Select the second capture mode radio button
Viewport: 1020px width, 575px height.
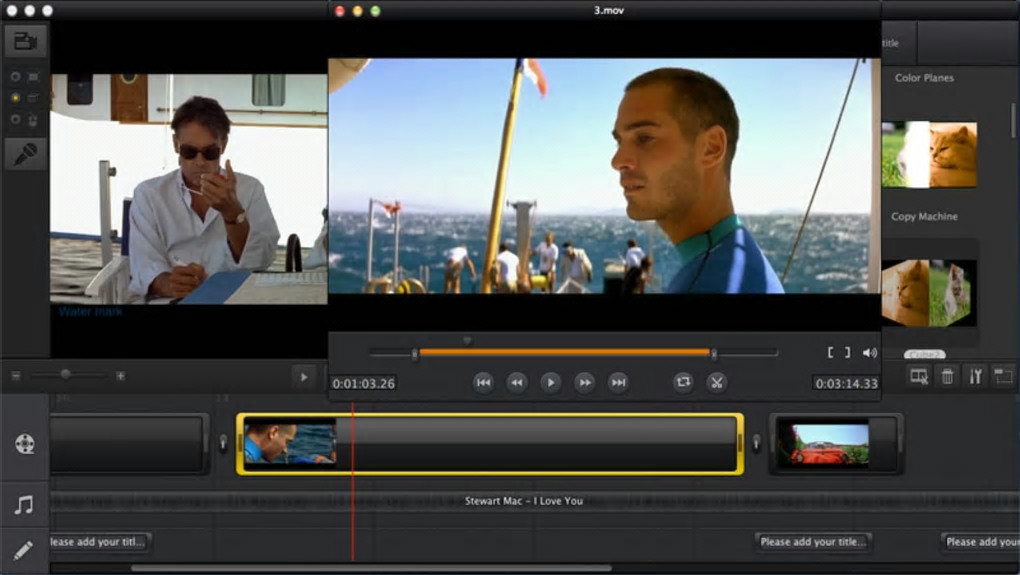15,98
